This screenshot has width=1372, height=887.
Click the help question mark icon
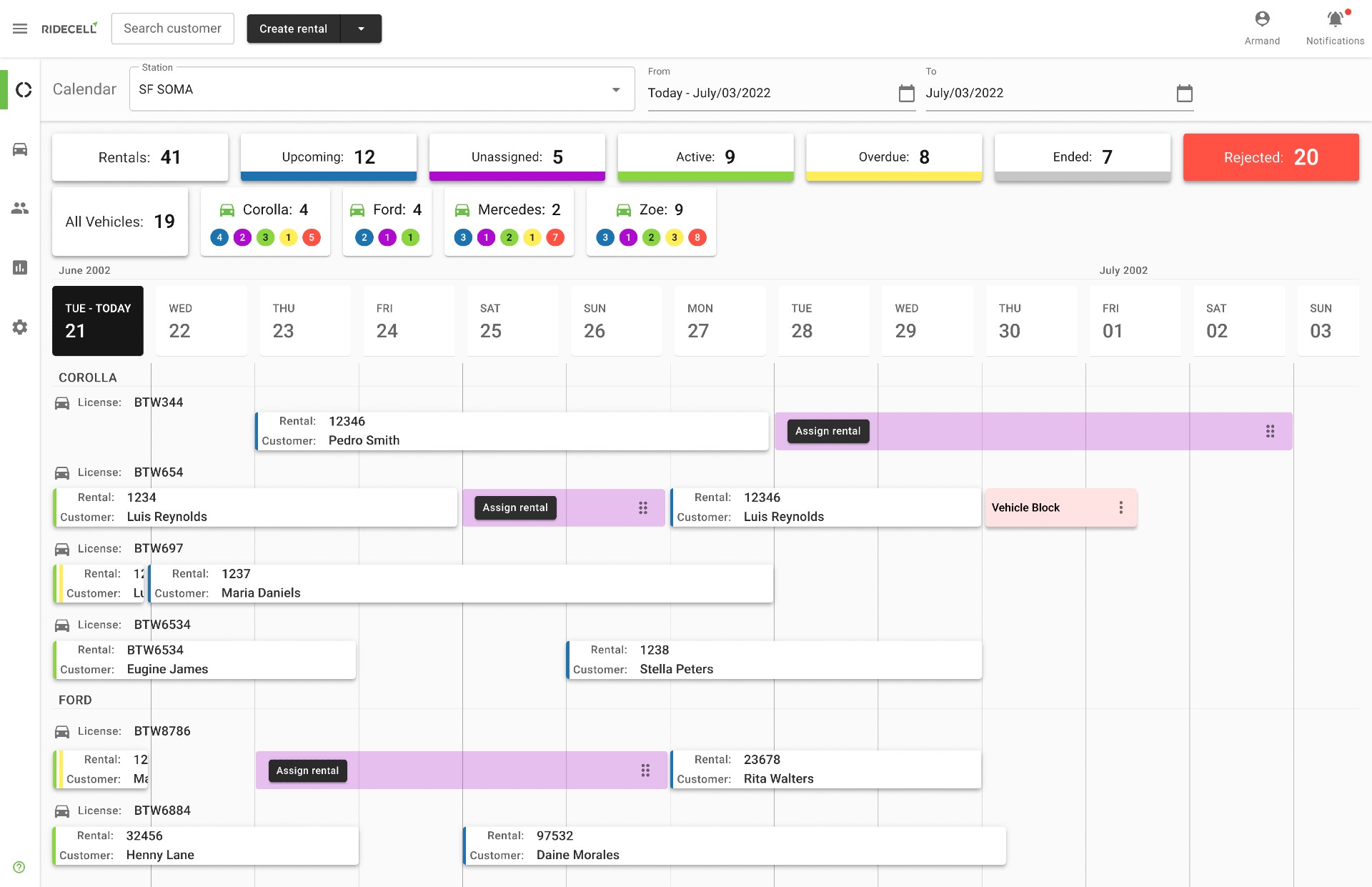coord(19,867)
